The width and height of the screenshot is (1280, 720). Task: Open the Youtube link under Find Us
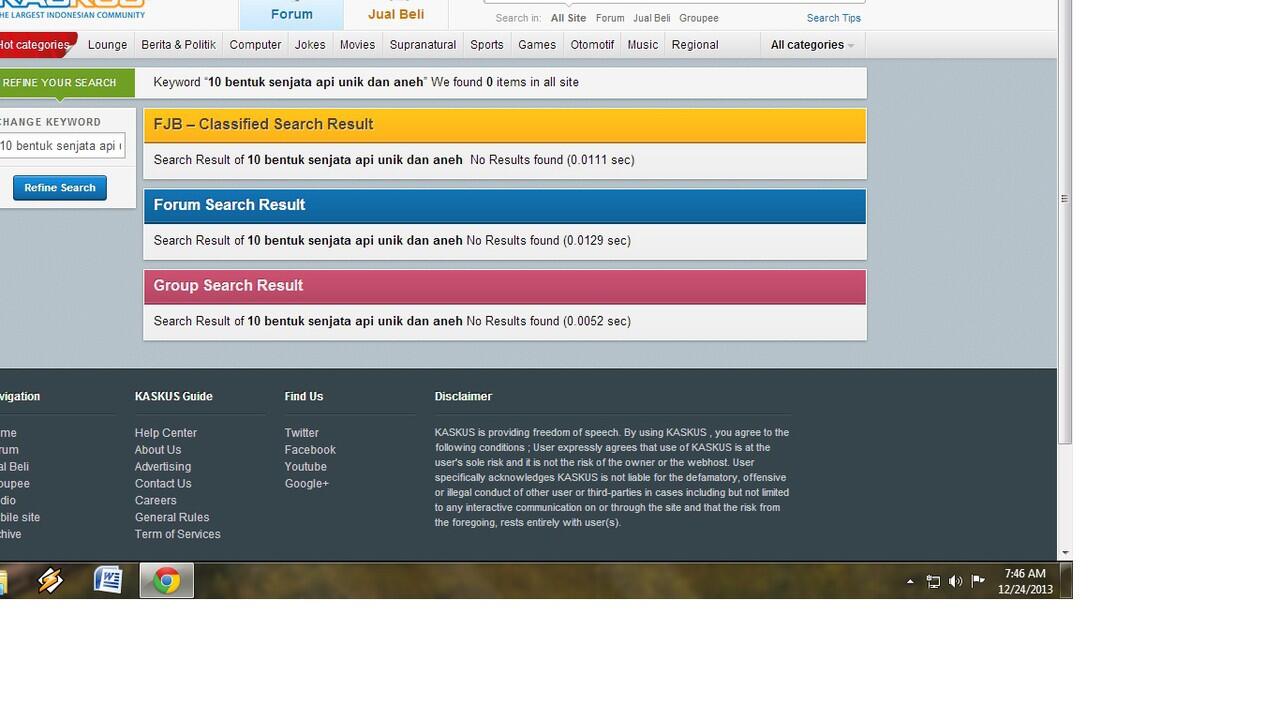coord(306,467)
